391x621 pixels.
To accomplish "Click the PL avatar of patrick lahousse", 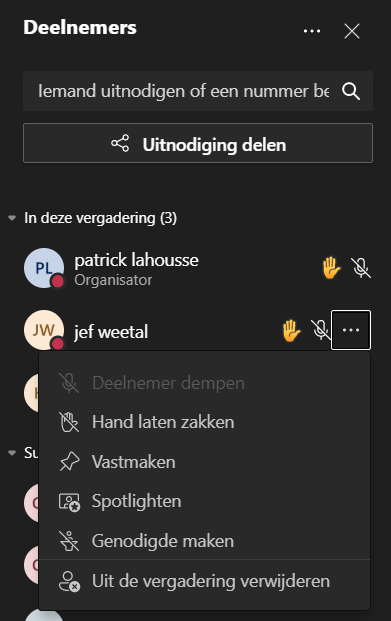I will click(x=44, y=268).
